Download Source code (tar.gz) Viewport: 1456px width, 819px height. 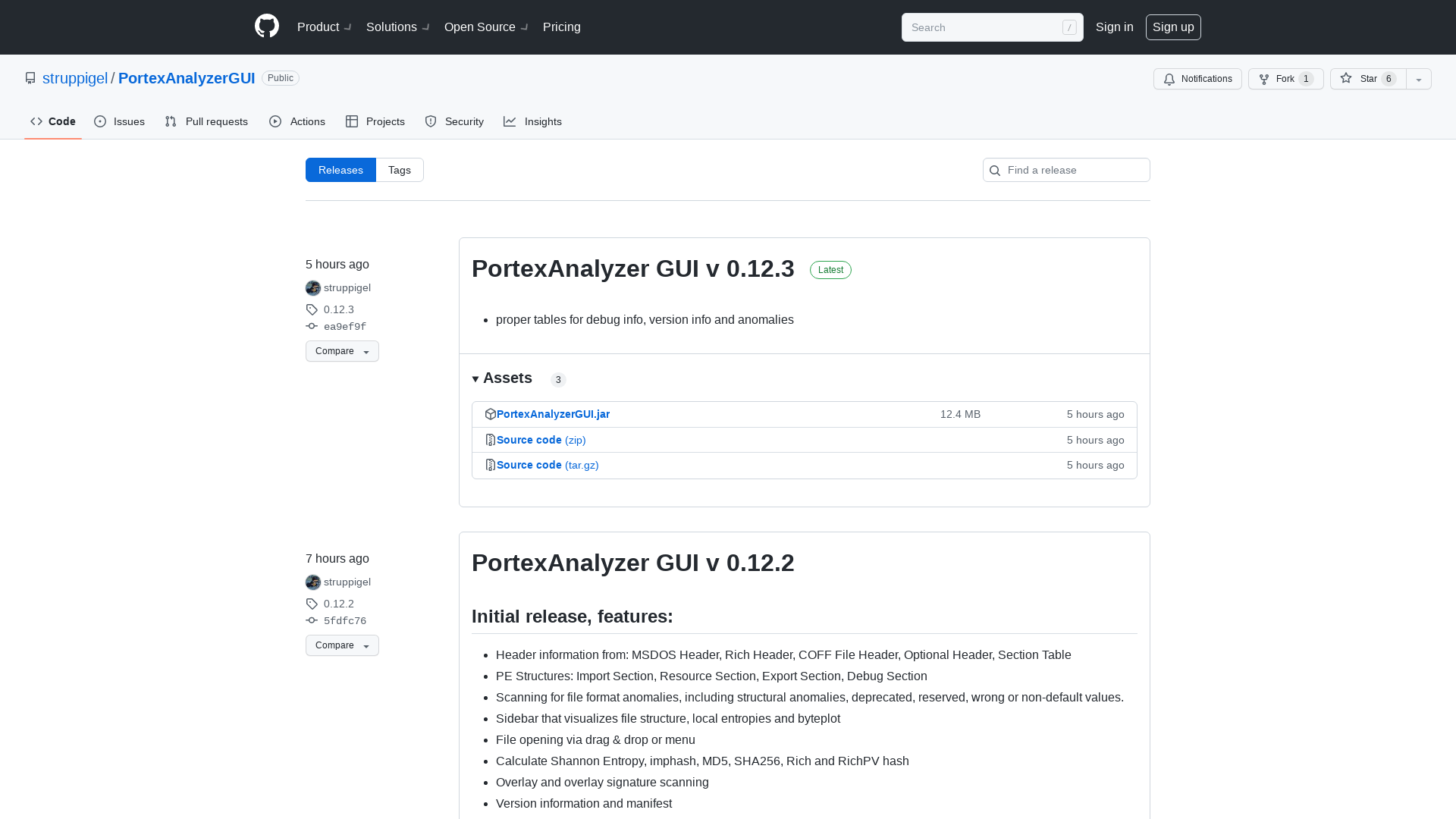pos(548,465)
